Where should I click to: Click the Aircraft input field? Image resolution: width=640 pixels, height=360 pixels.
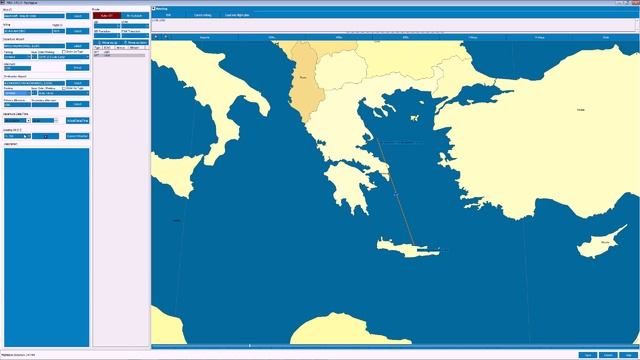coord(34,16)
